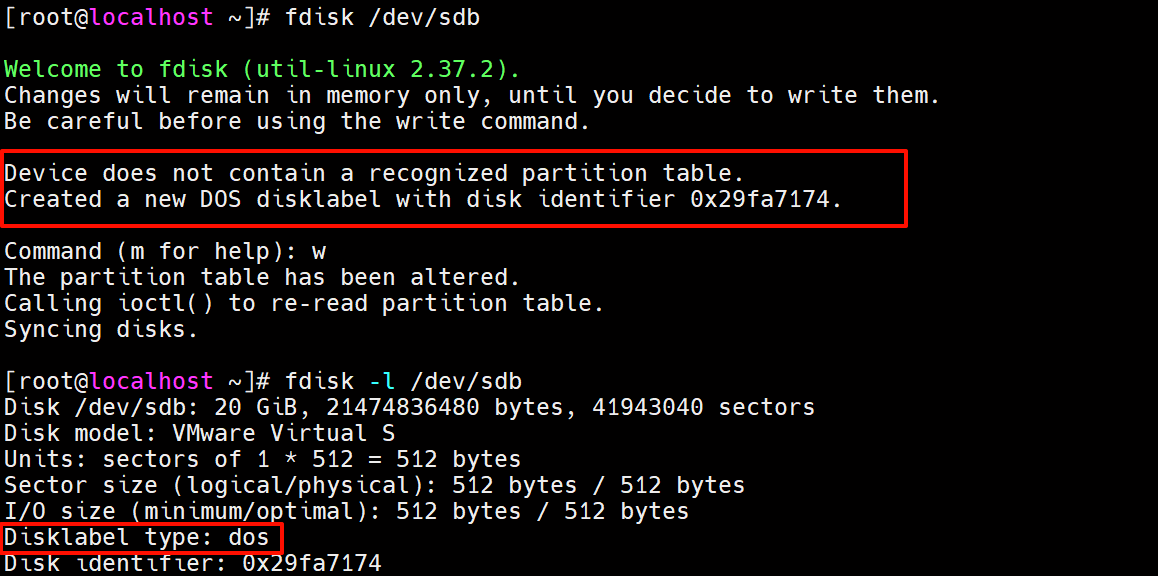Click the 'Disk model: VMware Virtual S' line
Screen dimensions: 1158x576
point(200,434)
